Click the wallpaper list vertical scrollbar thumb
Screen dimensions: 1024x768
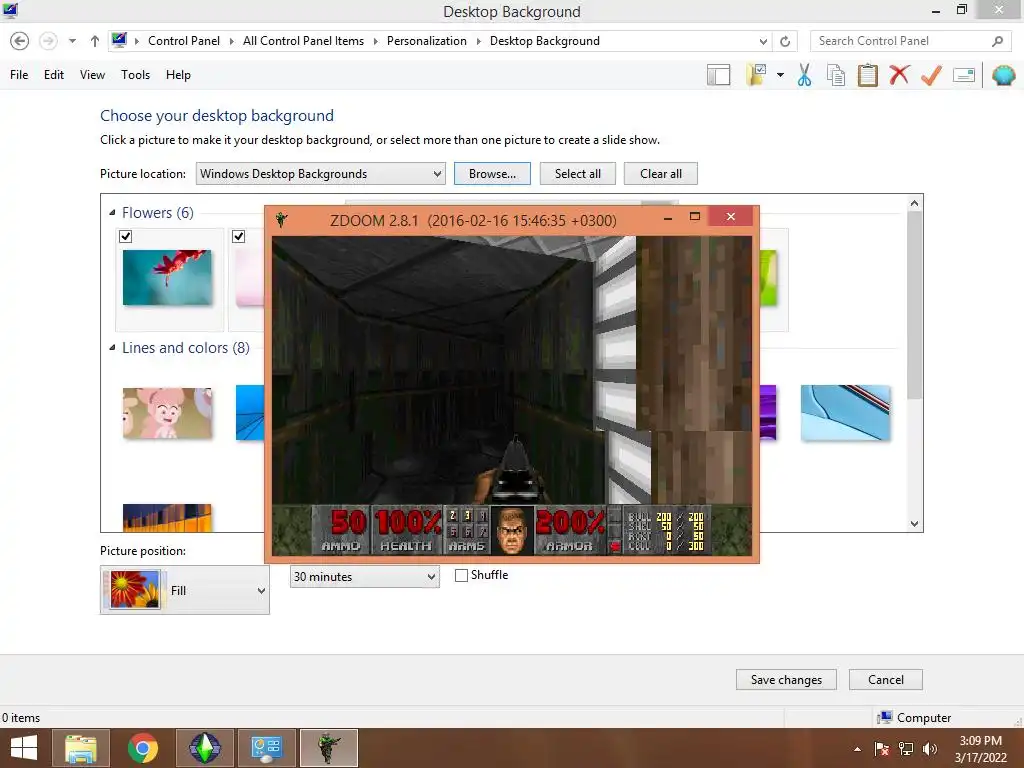(914, 304)
